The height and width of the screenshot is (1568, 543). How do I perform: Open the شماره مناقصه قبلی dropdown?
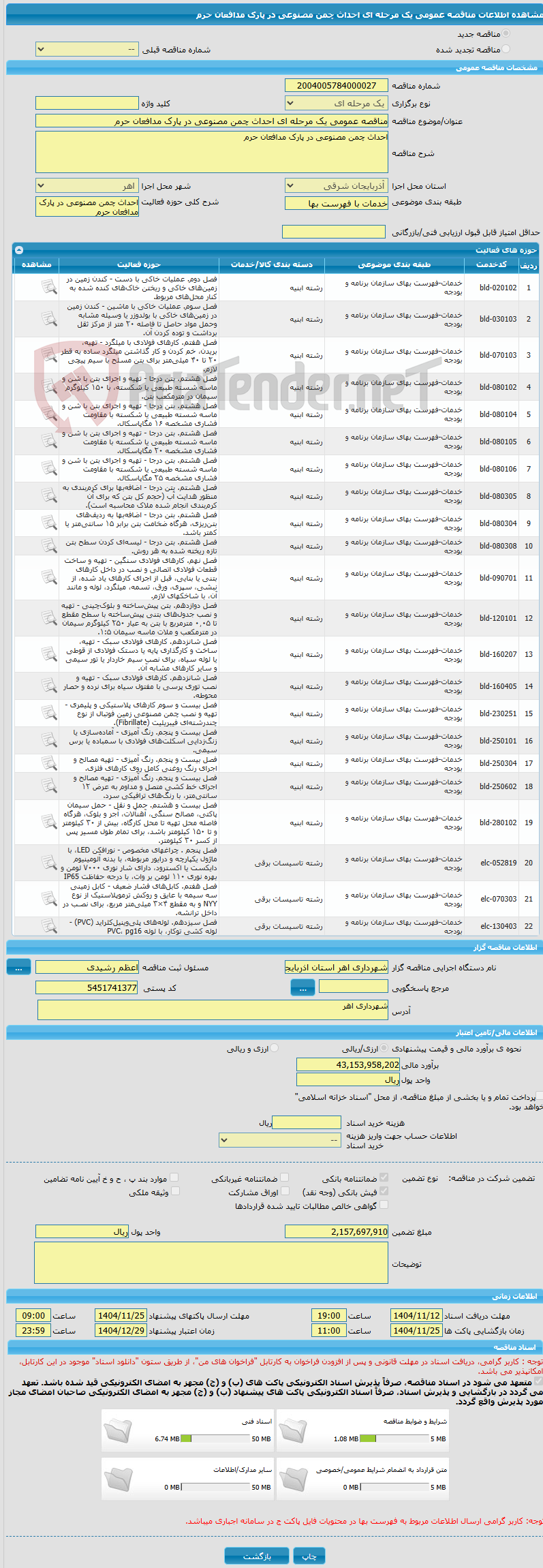87,50
